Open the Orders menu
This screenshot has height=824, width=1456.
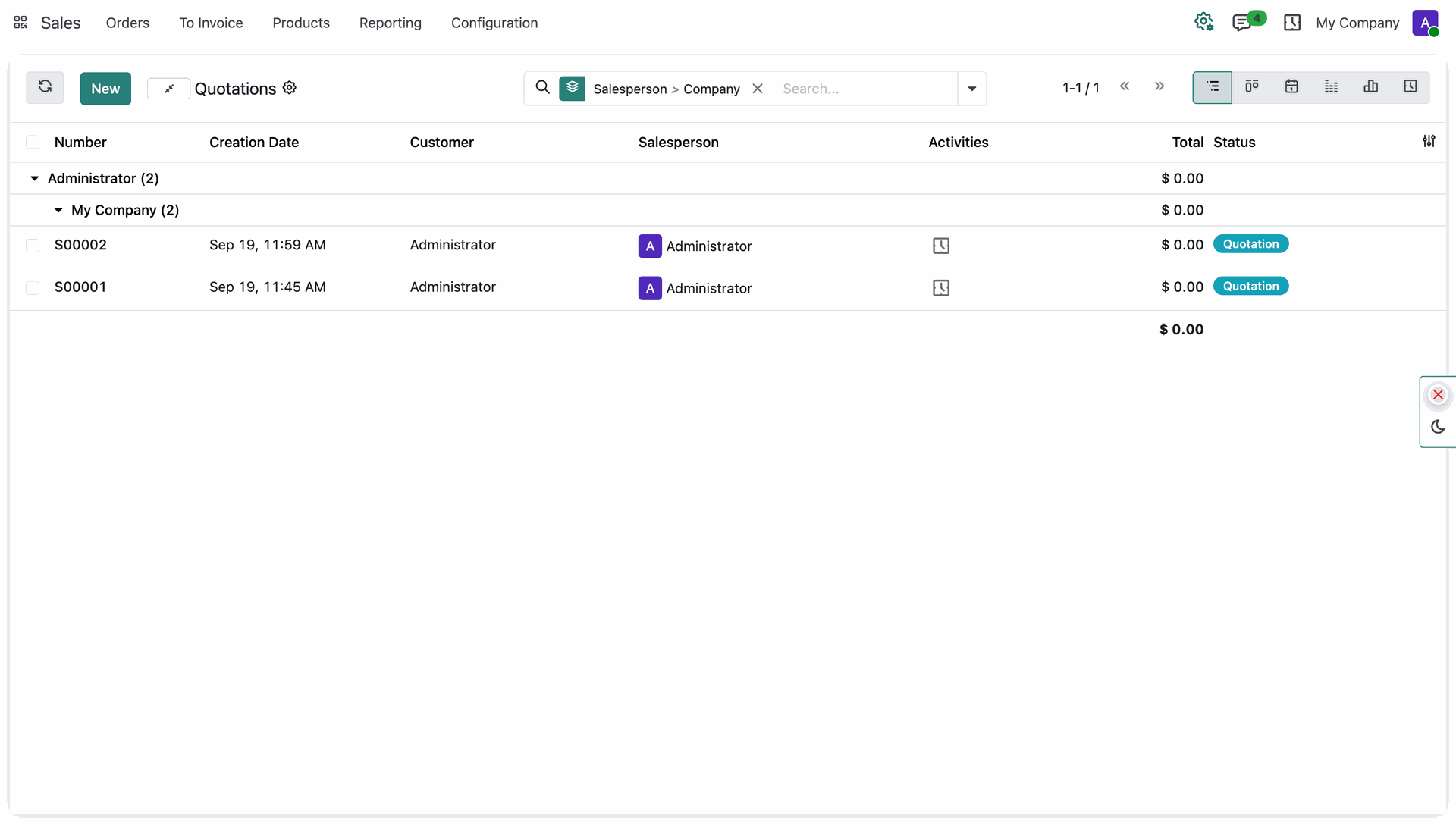pyautogui.click(x=127, y=23)
